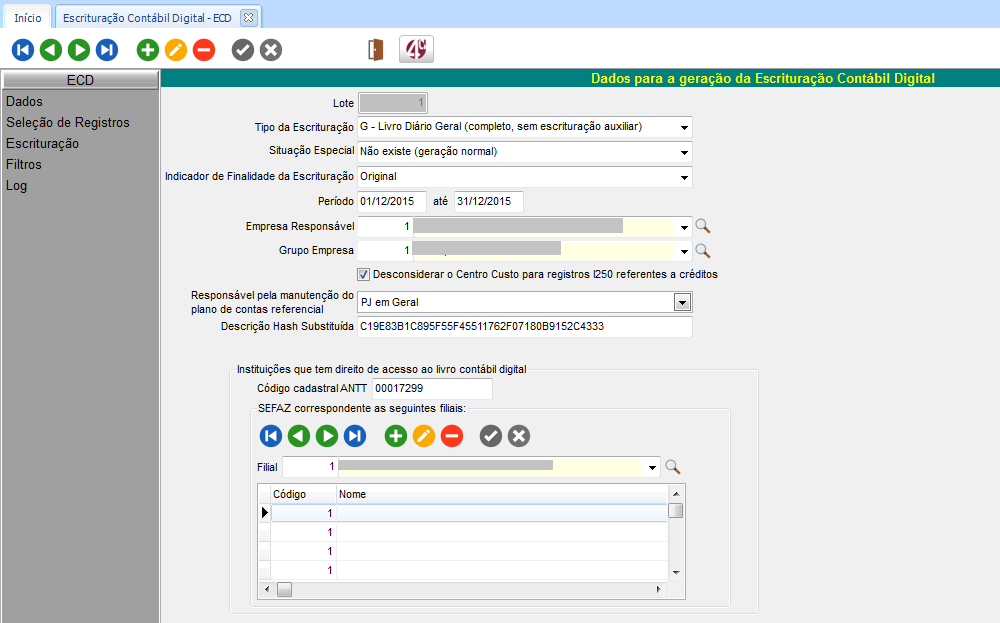Viewport: 1000px width, 623px height.
Task: Search Filial with magnifier icon
Action: (x=672, y=467)
